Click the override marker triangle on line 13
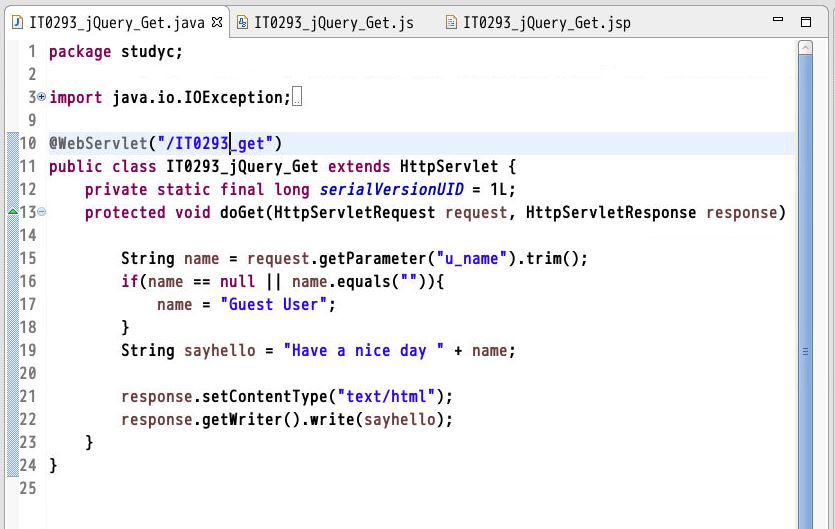Viewport: 835px width, 529px height. click(x=13, y=212)
